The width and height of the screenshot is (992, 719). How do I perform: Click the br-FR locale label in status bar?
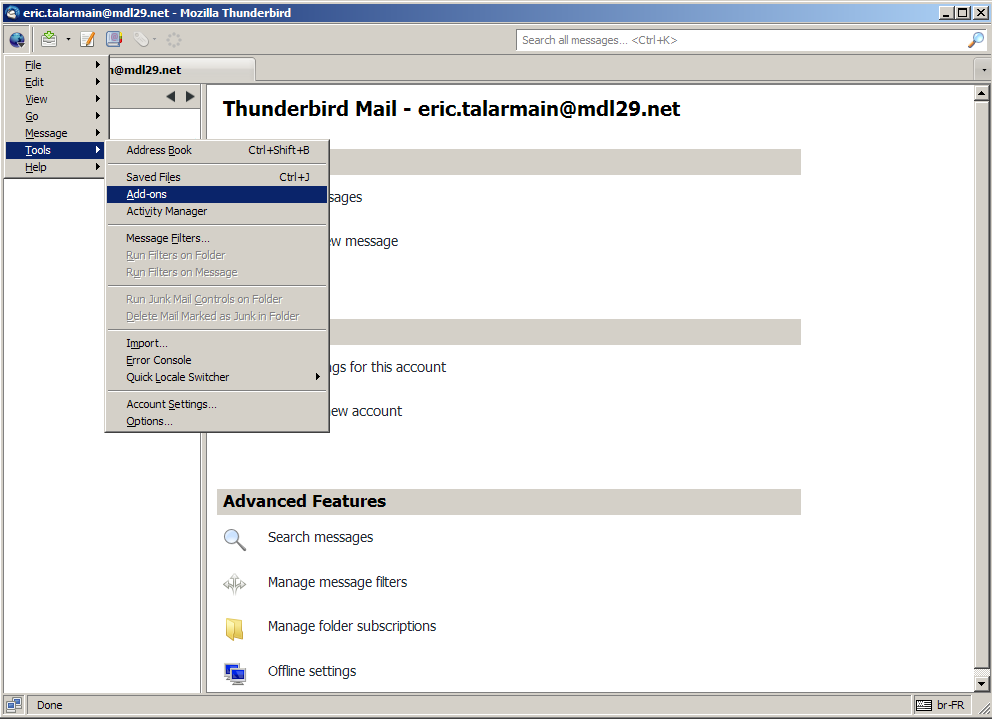(x=950, y=705)
